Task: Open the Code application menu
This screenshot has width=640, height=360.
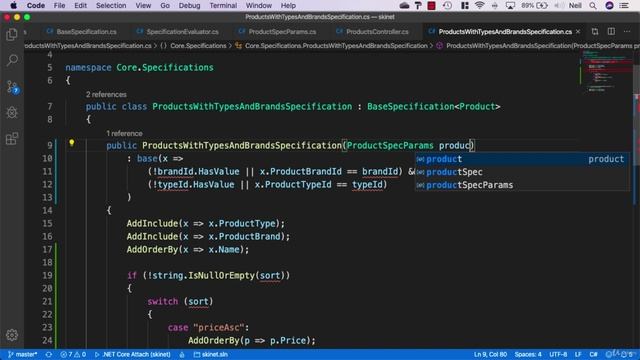Action: pos(36,6)
